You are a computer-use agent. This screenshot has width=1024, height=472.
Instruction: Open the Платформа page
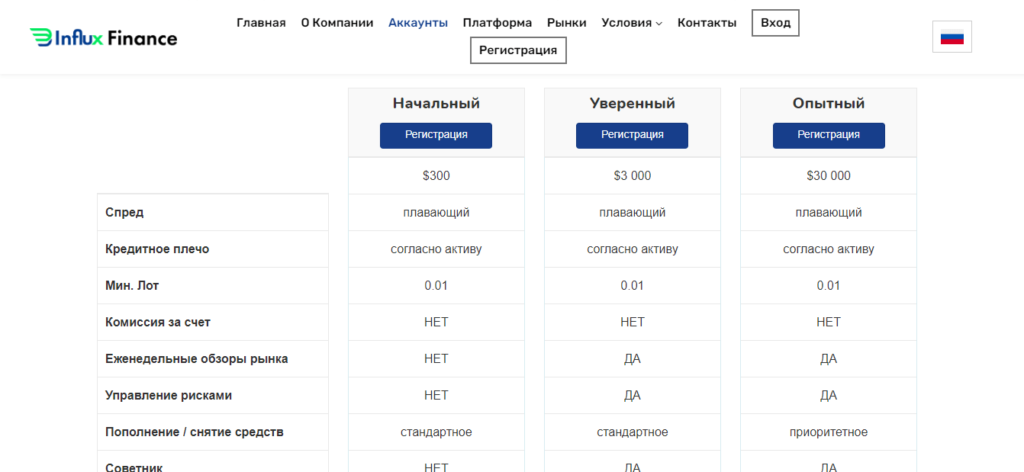[x=497, y=23]
